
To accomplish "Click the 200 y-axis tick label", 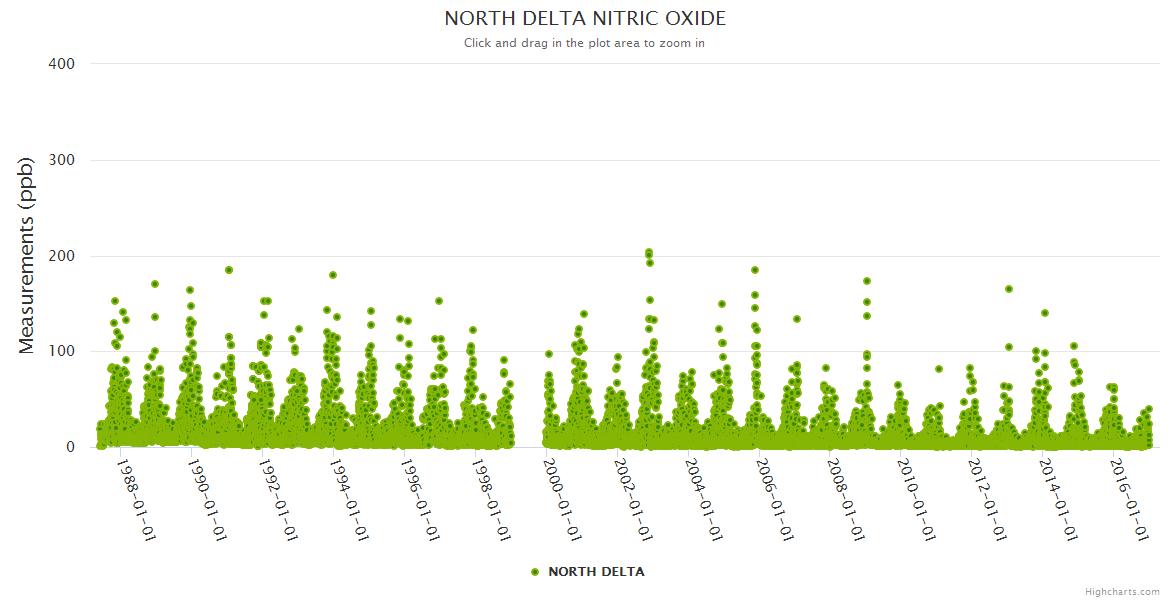I will [x=62, y=256].
